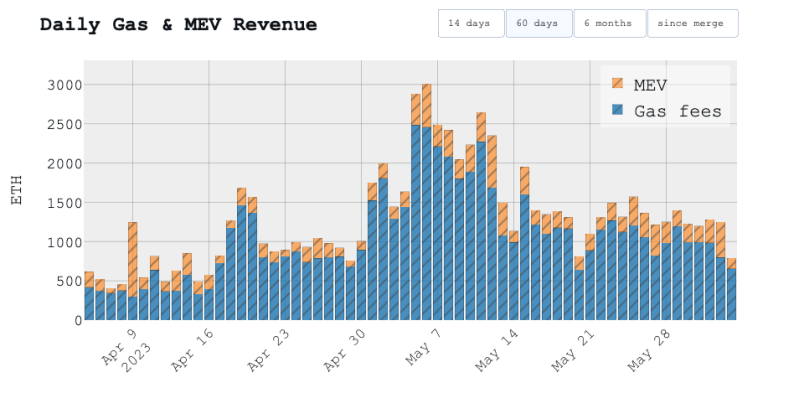Show data since merge

coord(691,23)
